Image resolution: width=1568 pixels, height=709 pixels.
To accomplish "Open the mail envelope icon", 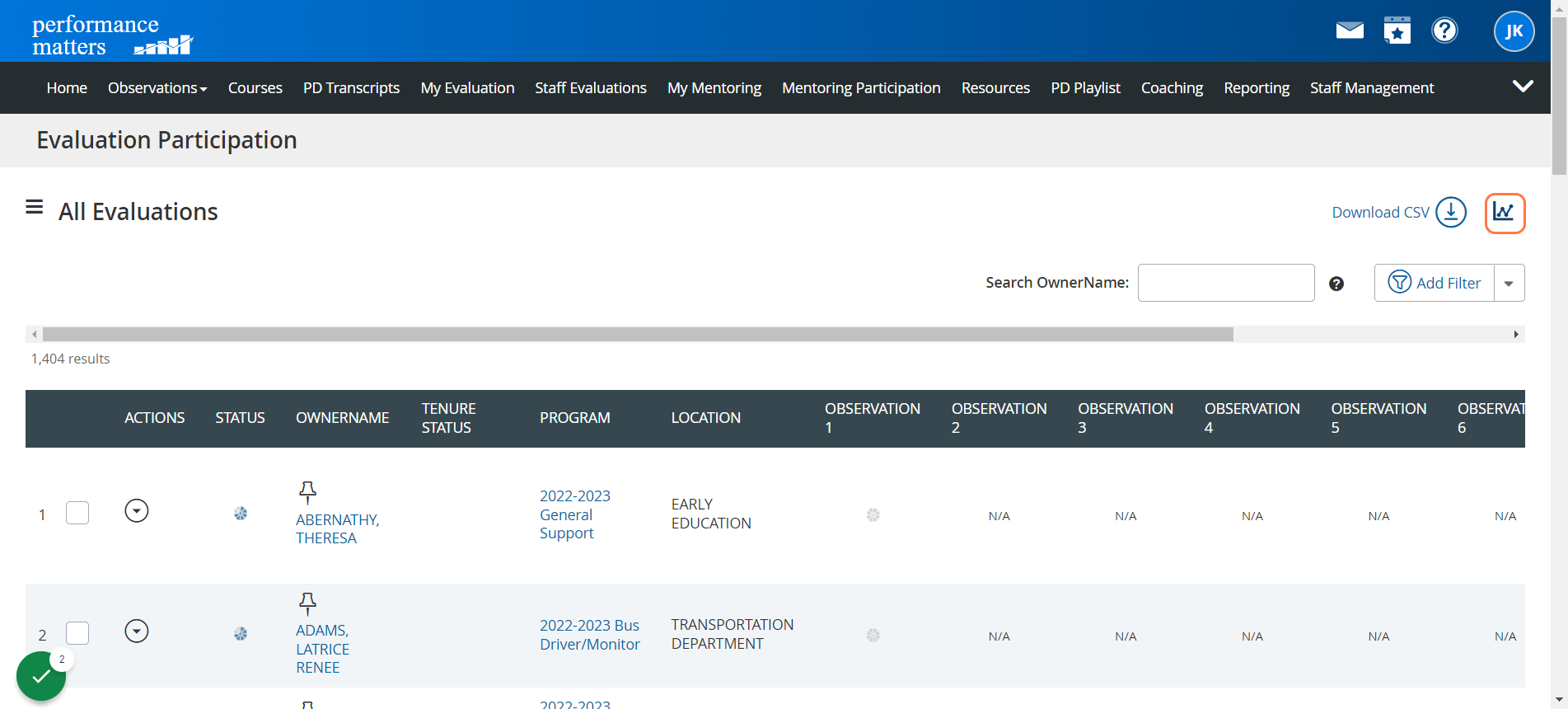I will 1350,31.
